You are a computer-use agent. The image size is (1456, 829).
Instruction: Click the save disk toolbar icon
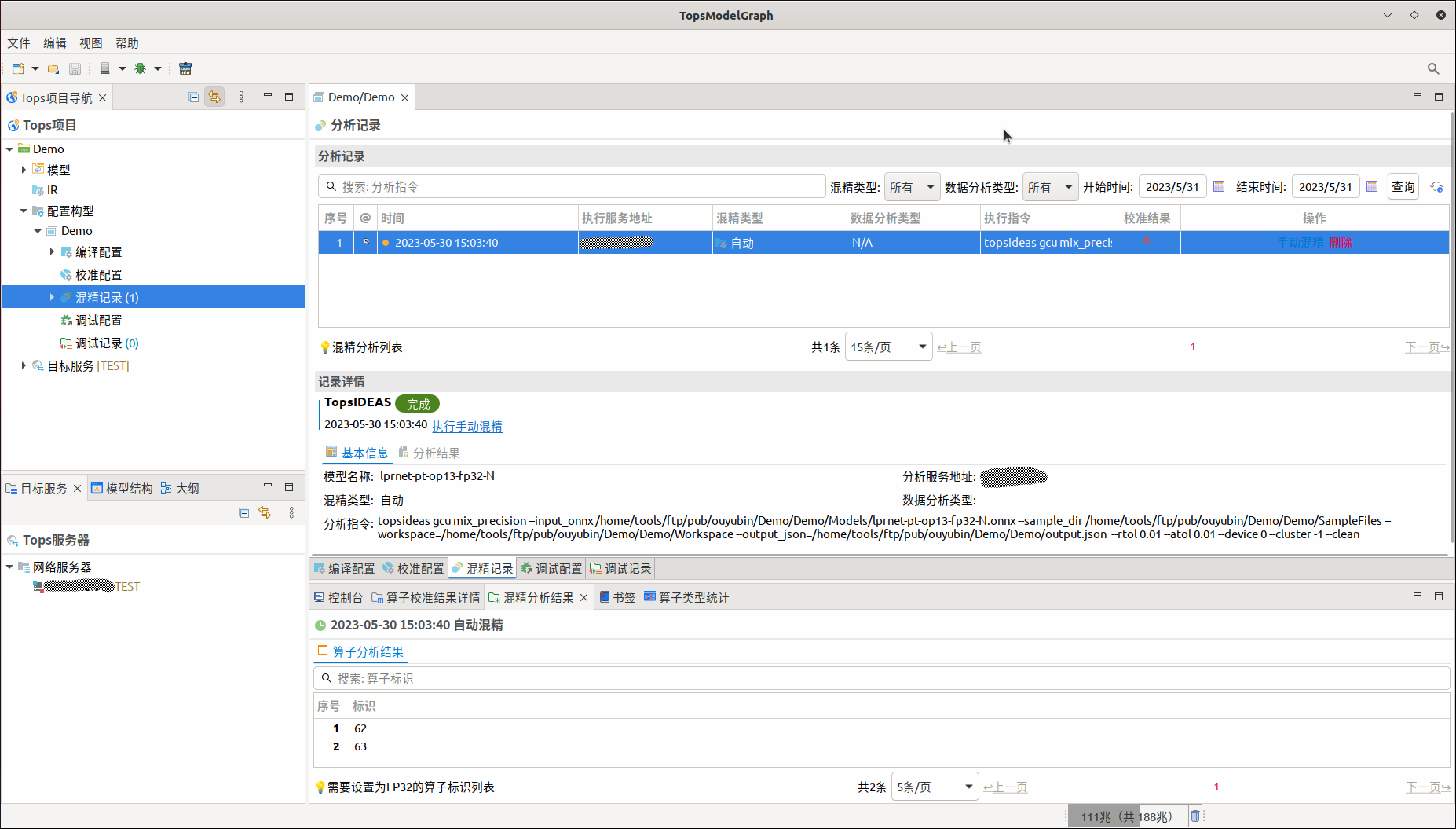[x=75, y=68]
